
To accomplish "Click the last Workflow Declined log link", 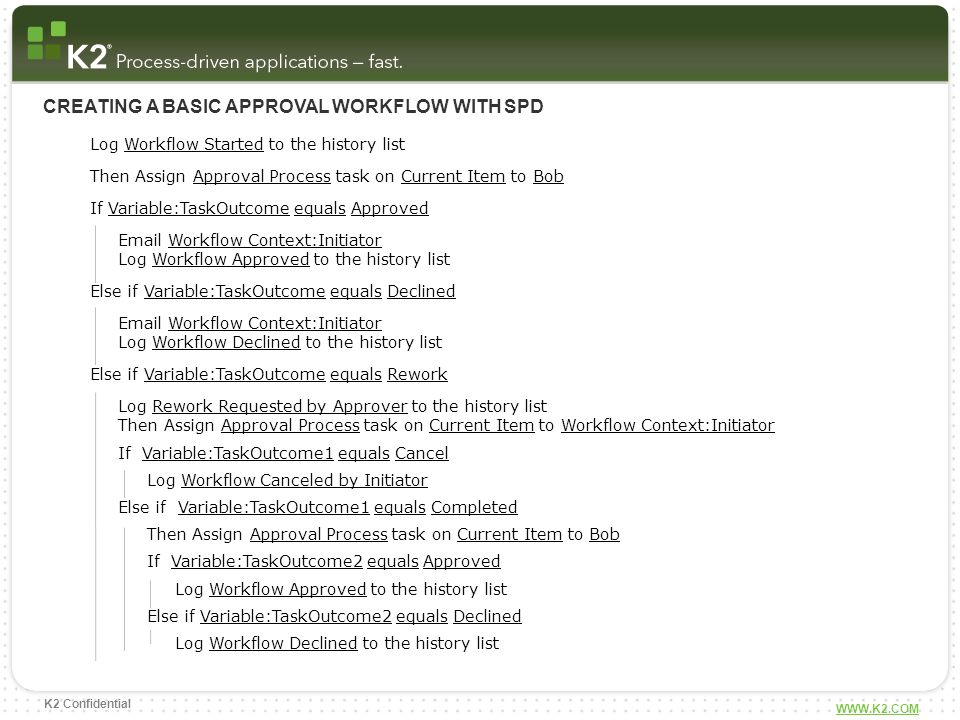I will pos(283,643).
